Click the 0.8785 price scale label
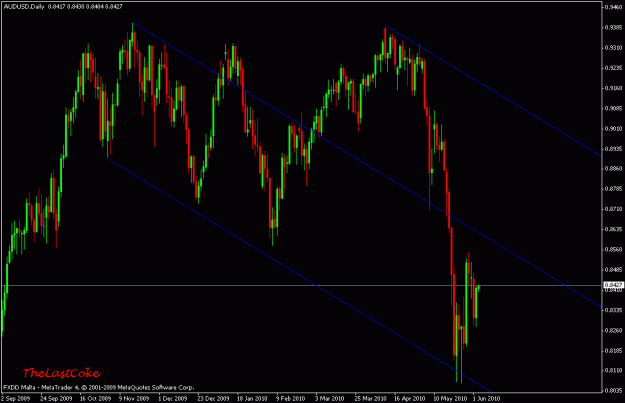This screenshot has width=625, height=403. (614, 189)
